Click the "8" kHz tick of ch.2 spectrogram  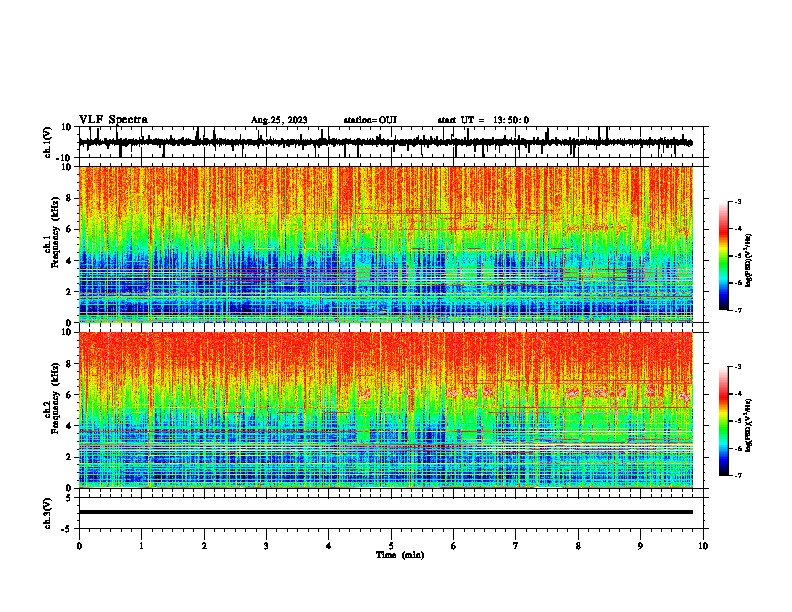point(69,364)
